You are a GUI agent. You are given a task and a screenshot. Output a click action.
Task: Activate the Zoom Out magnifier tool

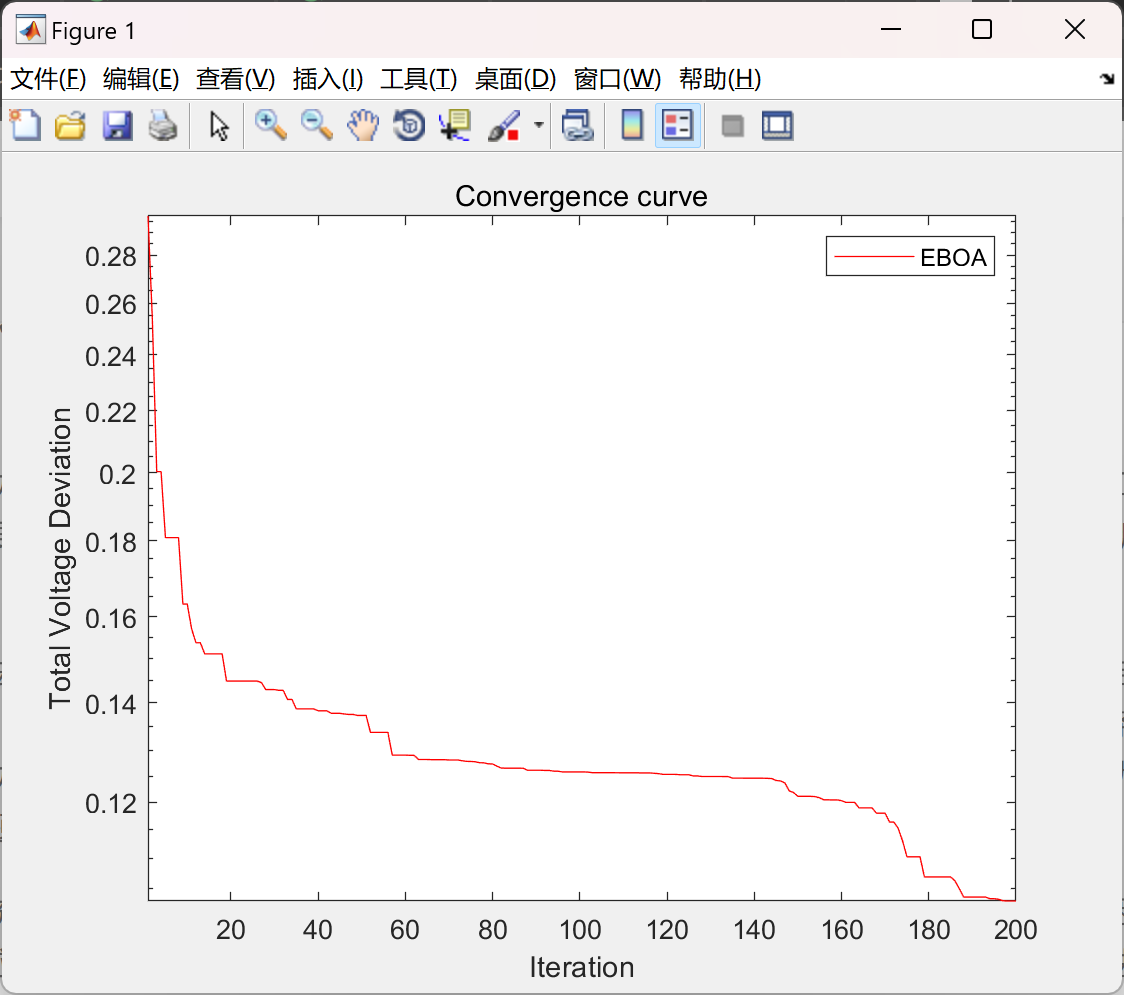pos(317,125)
